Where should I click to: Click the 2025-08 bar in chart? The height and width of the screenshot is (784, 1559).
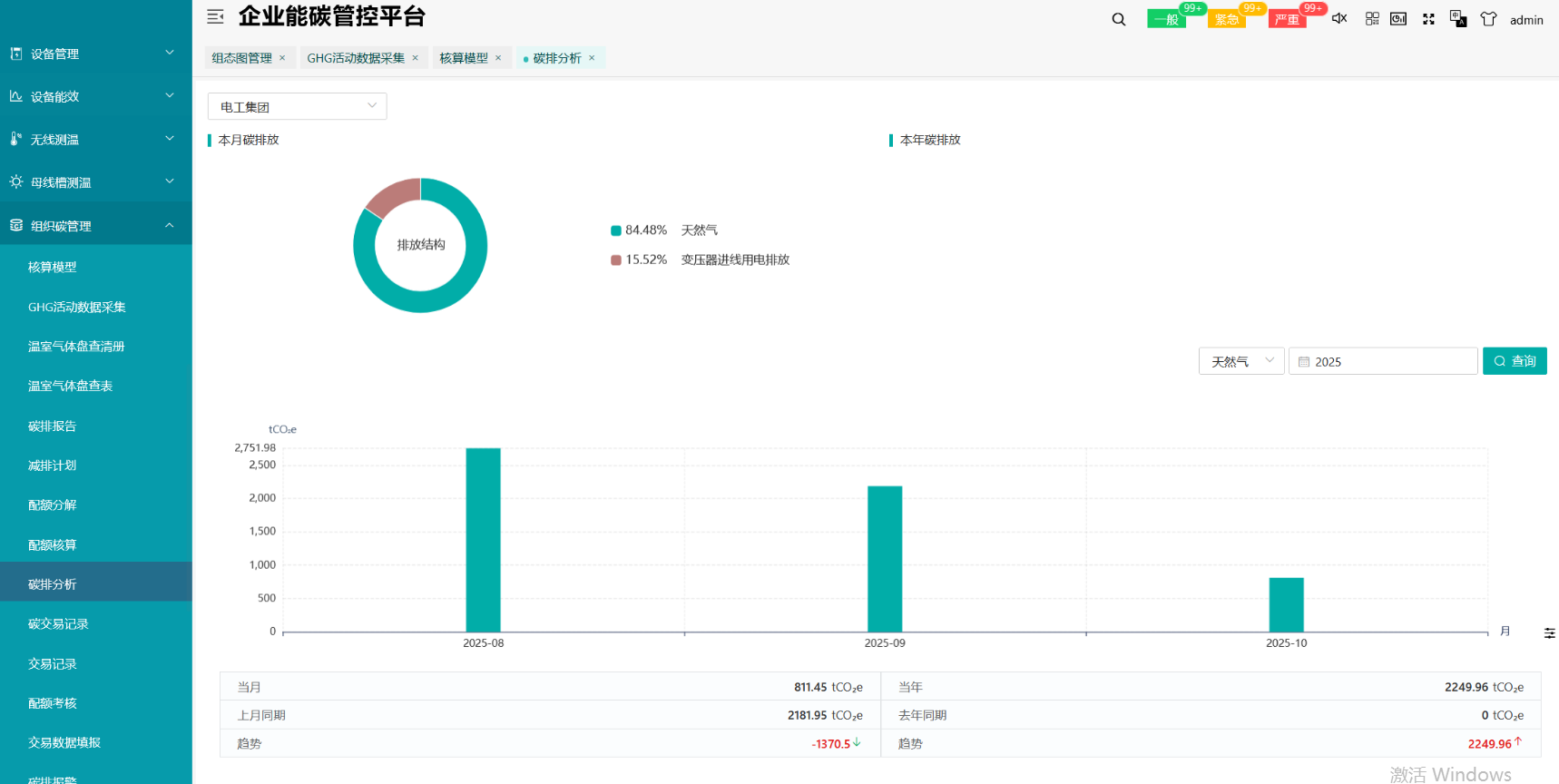click(x=483, y=539)
